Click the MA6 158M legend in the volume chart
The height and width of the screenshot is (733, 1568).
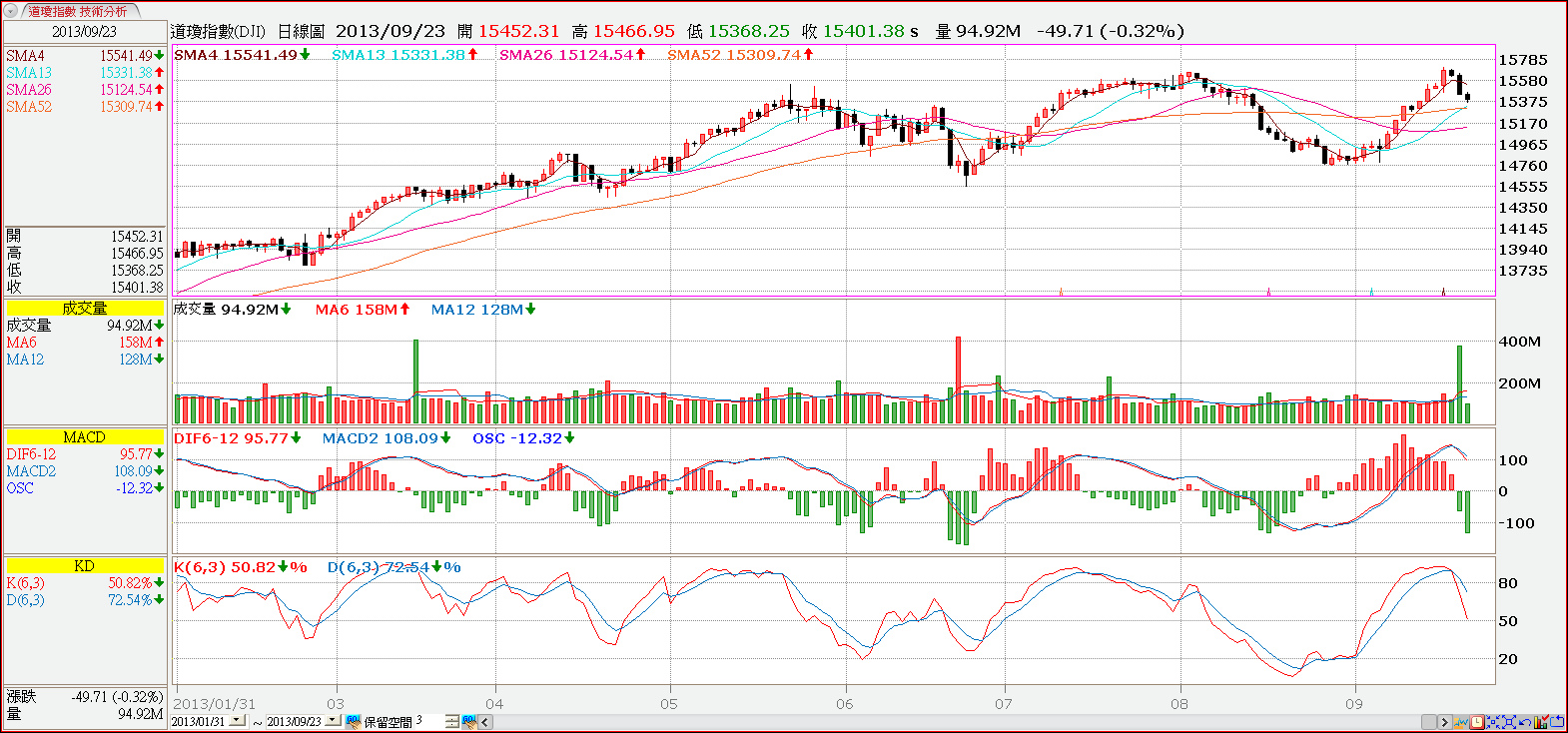(x=363, y=310)
